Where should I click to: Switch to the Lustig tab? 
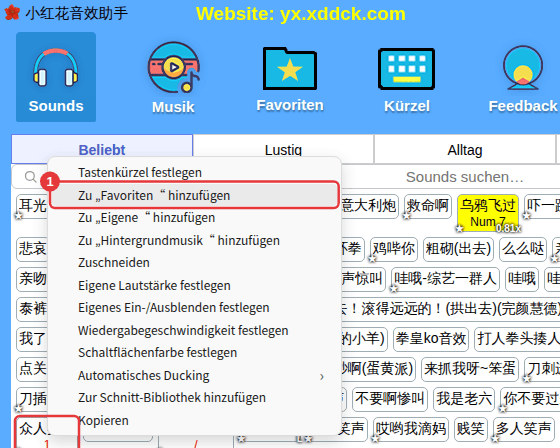pos(283,150)
